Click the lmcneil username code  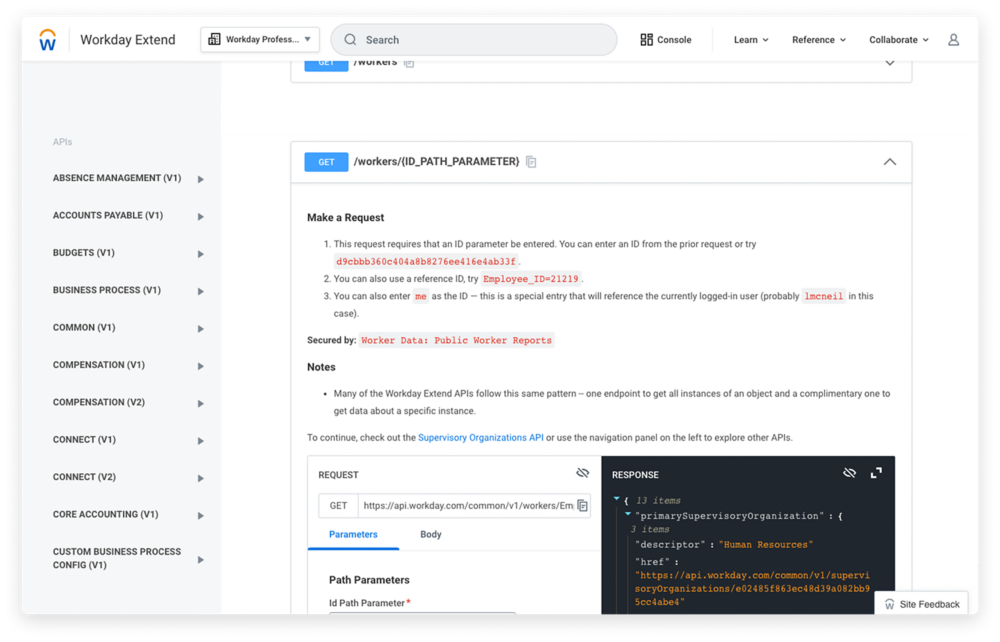coord(823,296)
